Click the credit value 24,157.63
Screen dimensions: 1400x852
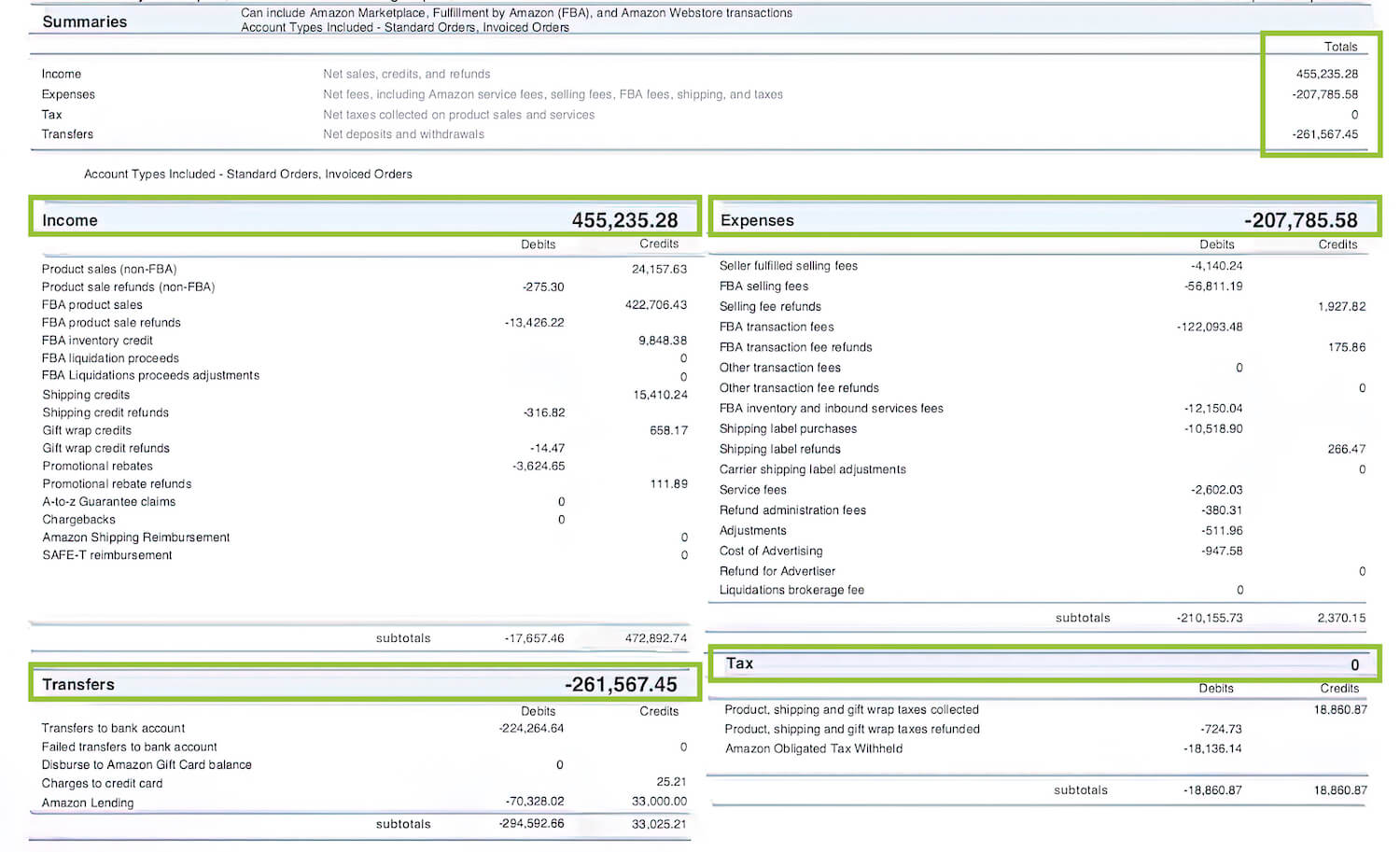pos(659,269)
